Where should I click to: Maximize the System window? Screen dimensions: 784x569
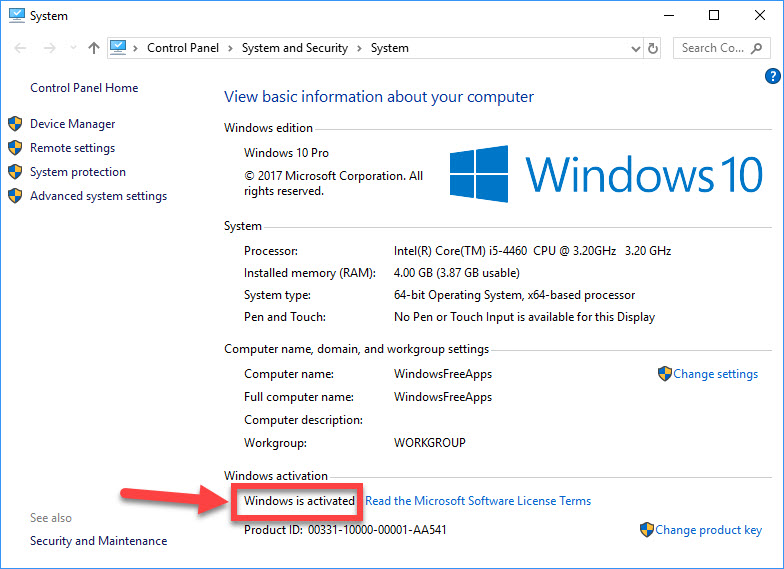tap(714, 16)
